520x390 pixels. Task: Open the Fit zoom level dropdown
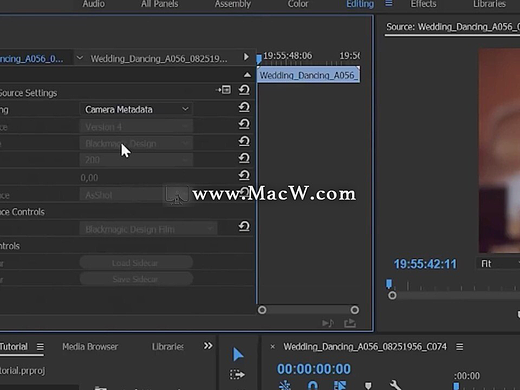point(498,264)
